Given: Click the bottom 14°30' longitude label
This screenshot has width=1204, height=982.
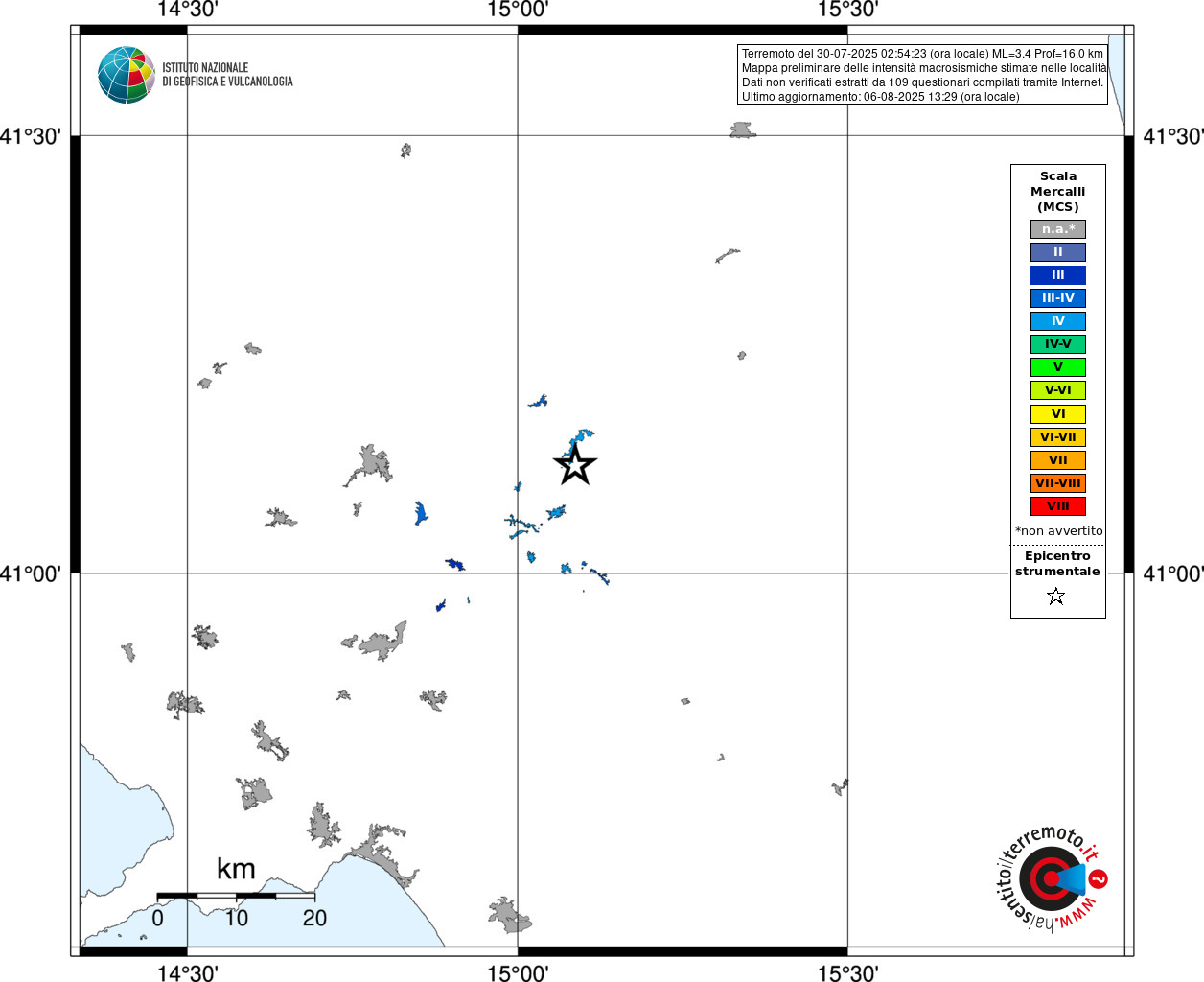Looking at the screenshot, I should coord(188,972).
